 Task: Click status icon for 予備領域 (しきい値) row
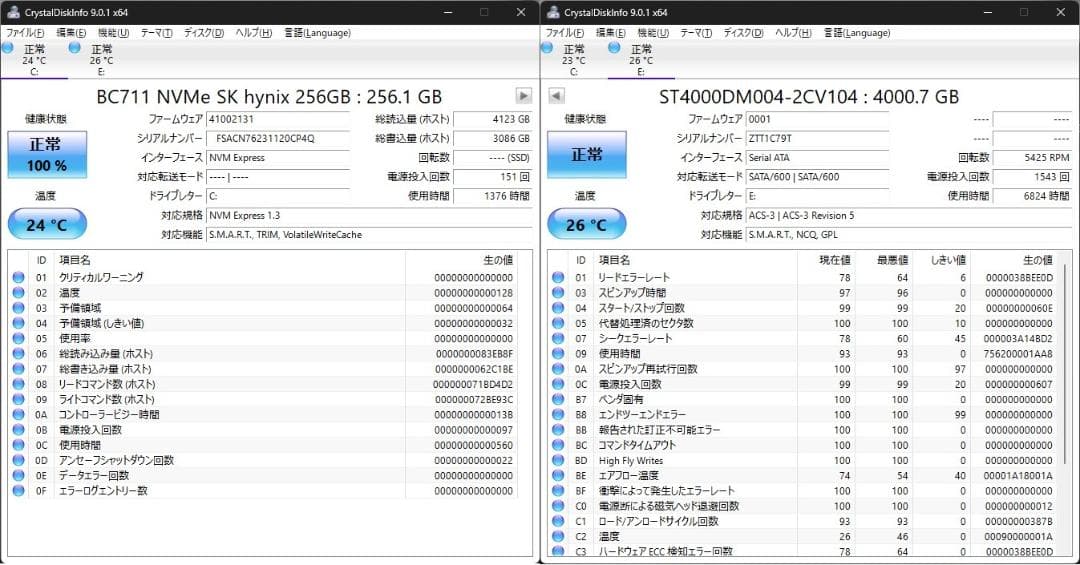19,323
